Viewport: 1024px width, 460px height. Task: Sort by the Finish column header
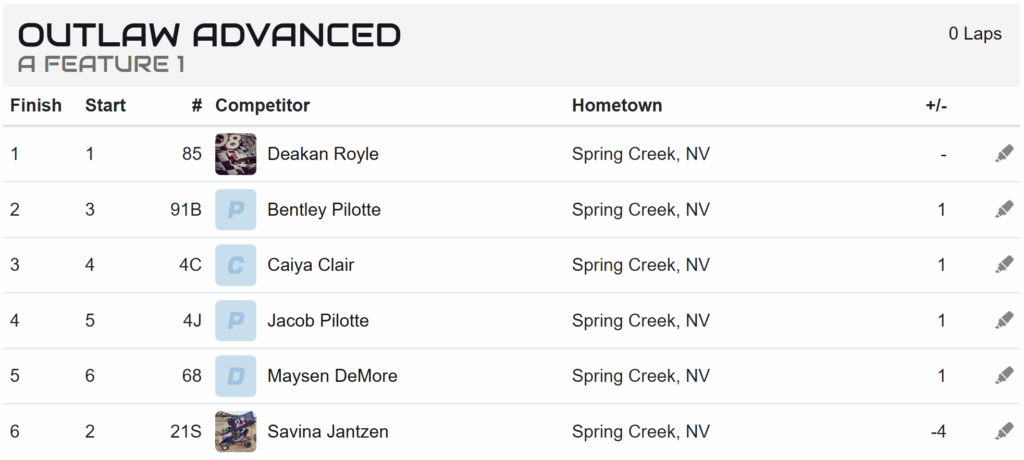(36, 105)
